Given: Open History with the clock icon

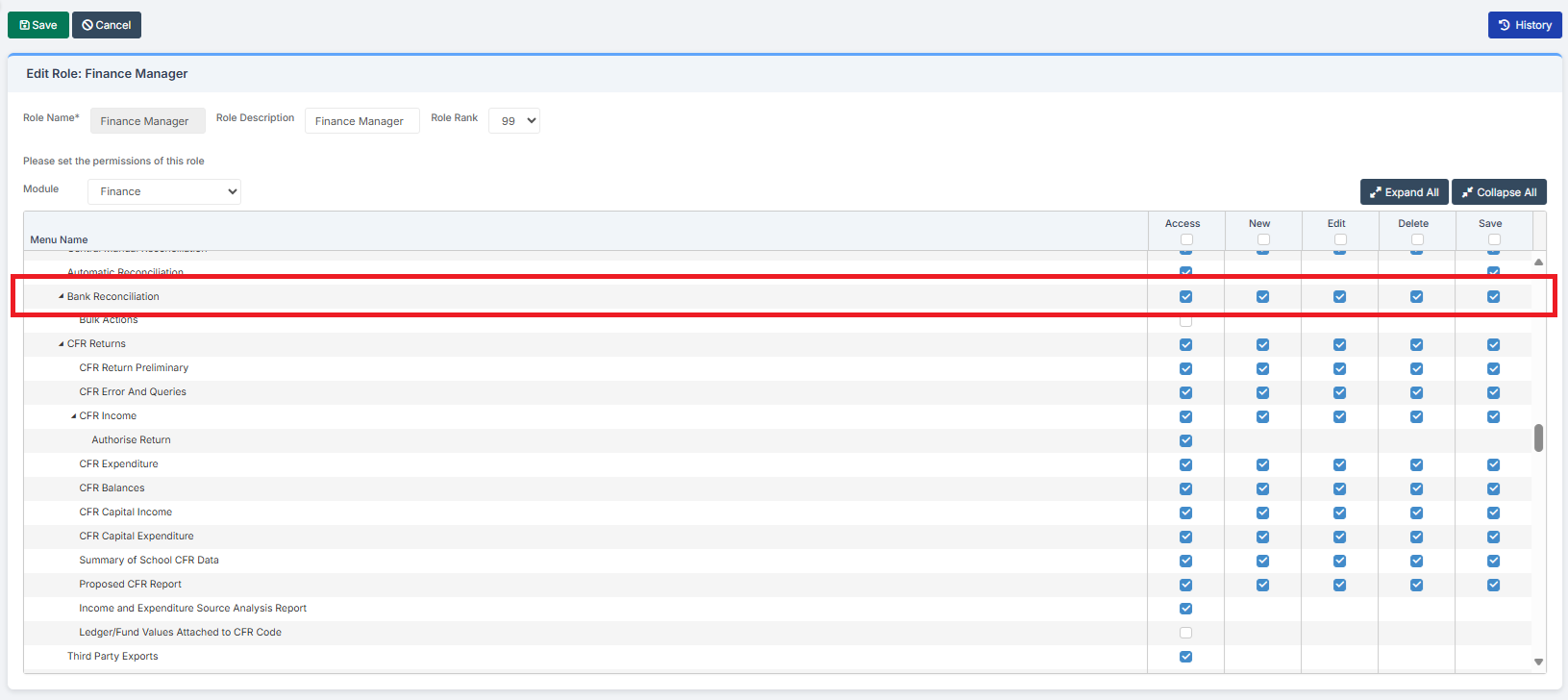Looking at the screenshot, I should 1524,25.
